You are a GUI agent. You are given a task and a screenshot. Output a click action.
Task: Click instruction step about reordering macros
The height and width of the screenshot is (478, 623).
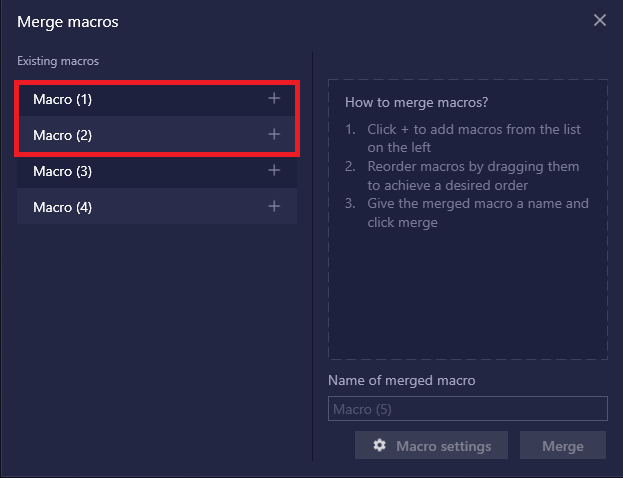click(462, 176)
